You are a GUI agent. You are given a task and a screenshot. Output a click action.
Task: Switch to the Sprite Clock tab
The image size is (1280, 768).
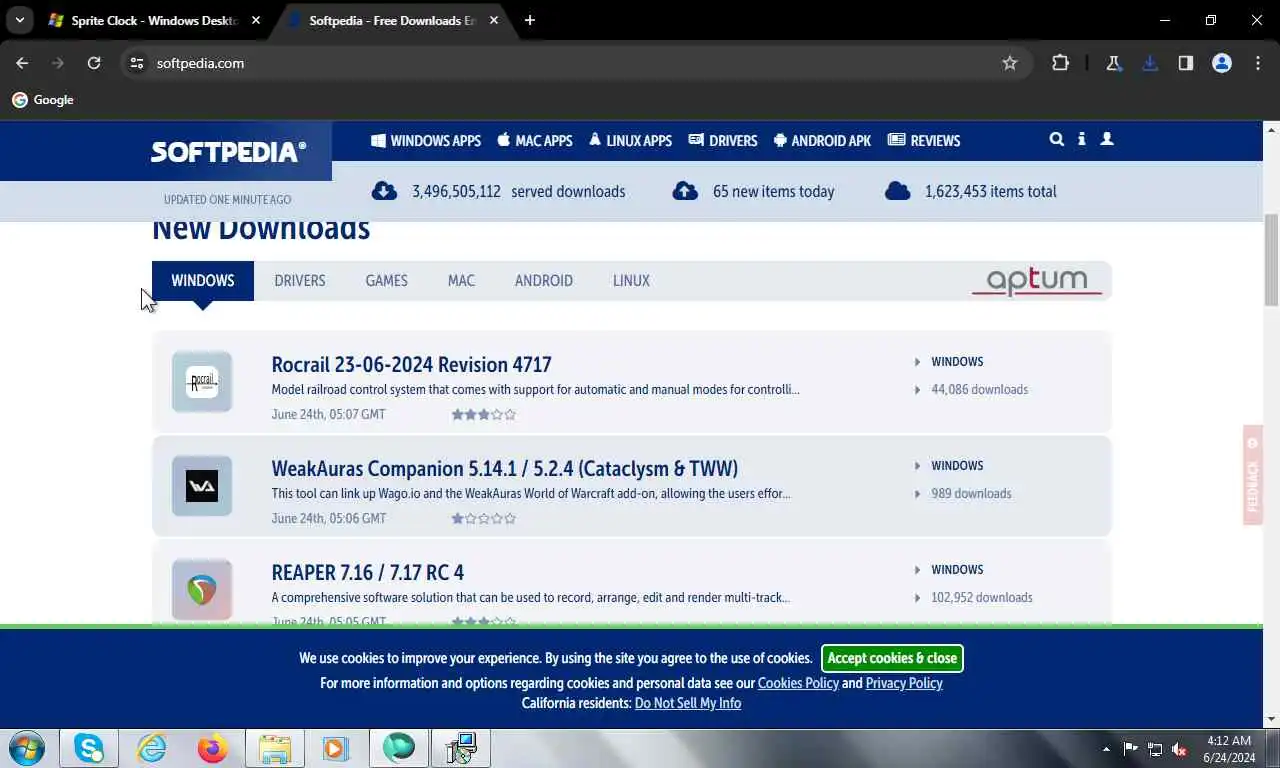pyautogui.click(x=155, y=20)
